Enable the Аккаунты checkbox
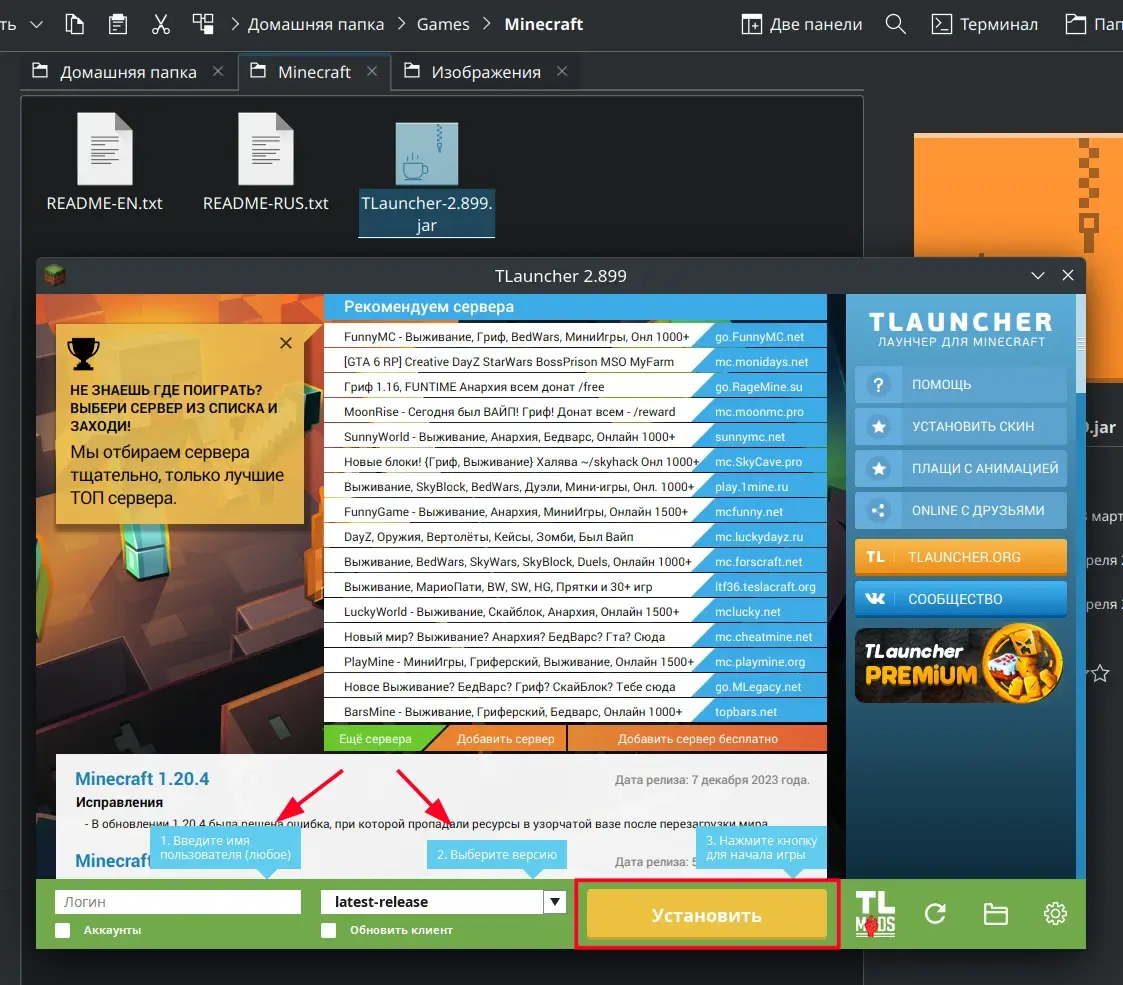 (63, 930)
